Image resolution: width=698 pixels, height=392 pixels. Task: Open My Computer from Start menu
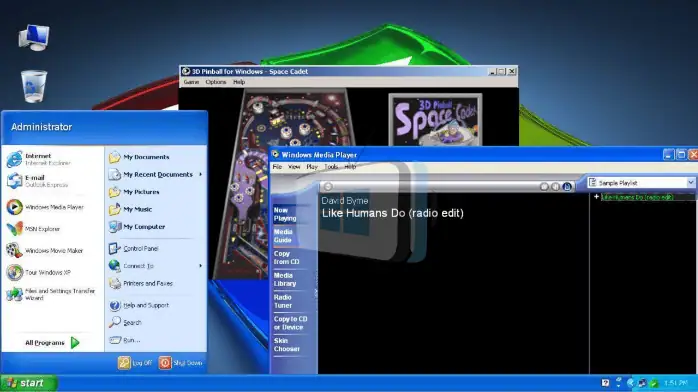tap(137, 226)
